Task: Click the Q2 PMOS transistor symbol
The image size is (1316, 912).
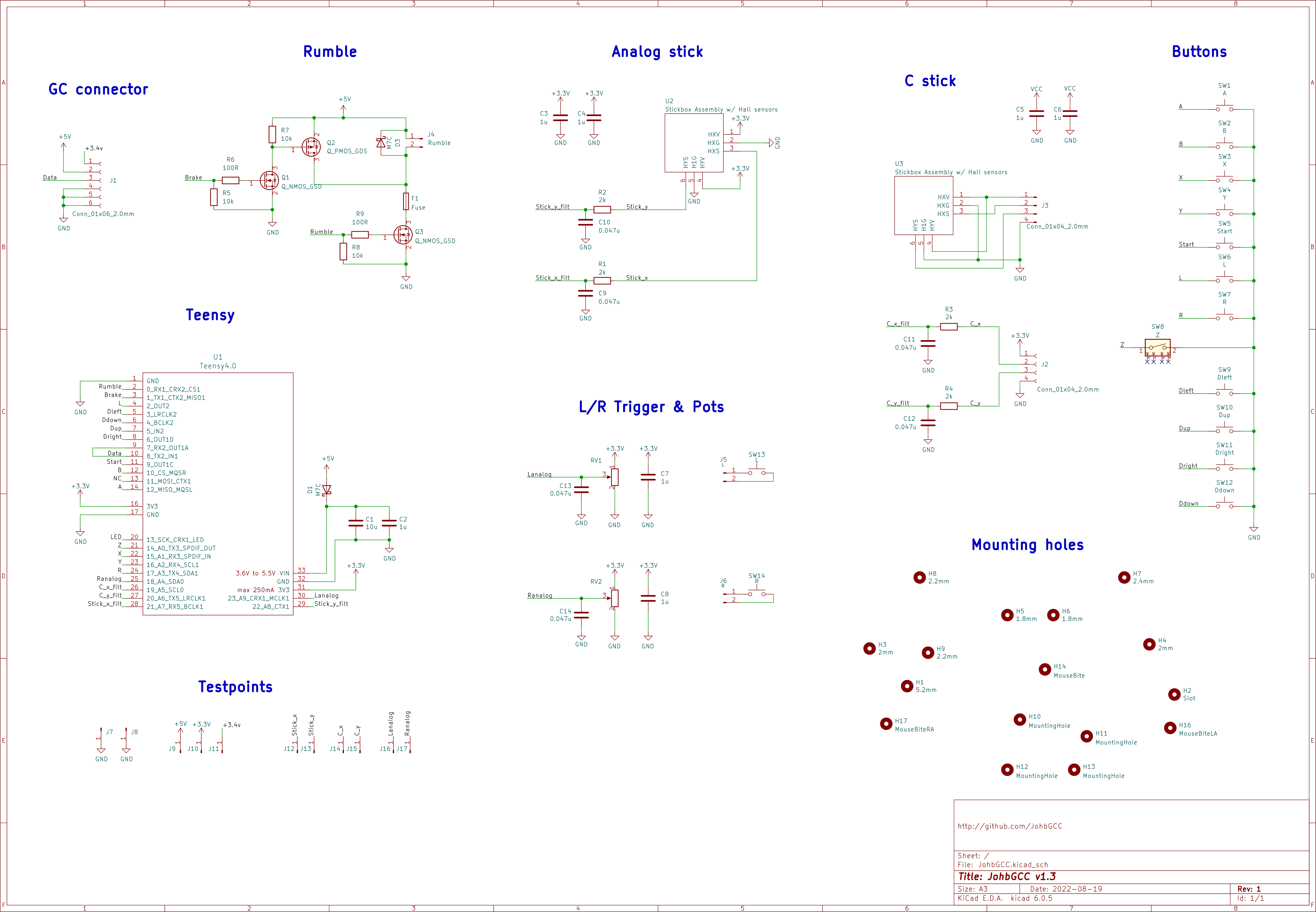Action: tap(311, 147)
